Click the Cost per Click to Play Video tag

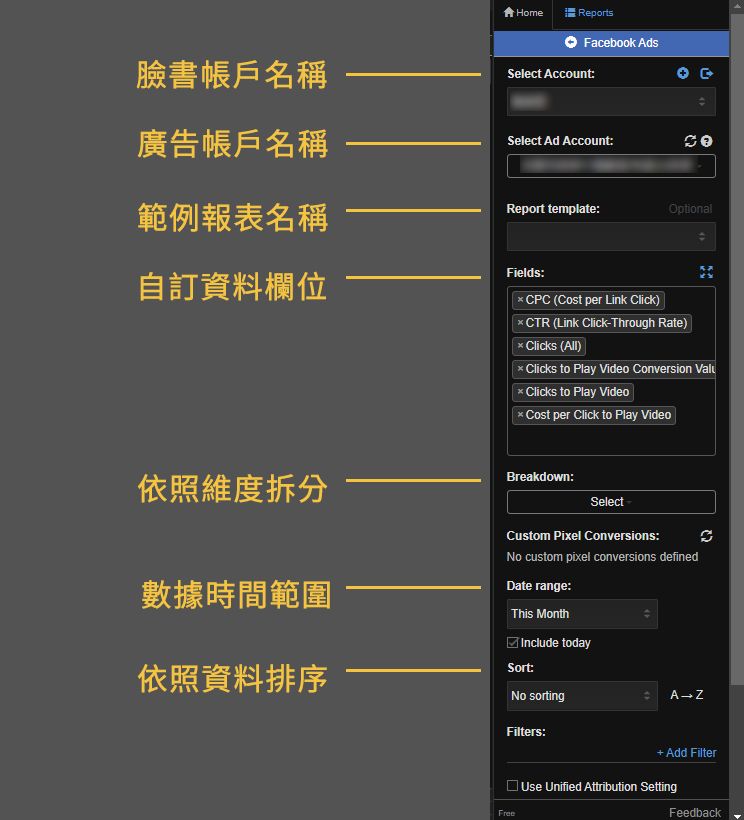[x=594, y=415]
